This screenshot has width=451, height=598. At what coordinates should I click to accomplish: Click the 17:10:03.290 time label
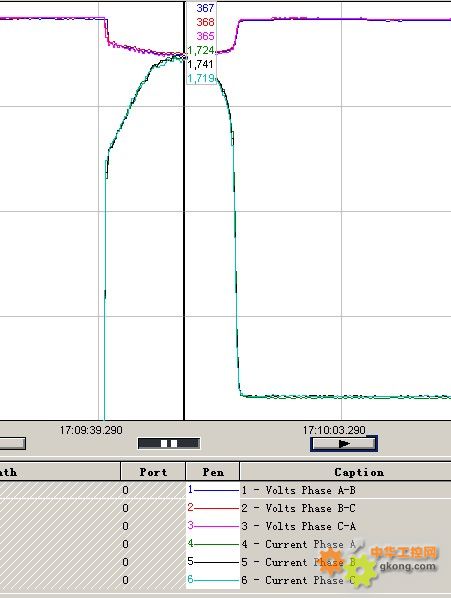click(334, 430)
